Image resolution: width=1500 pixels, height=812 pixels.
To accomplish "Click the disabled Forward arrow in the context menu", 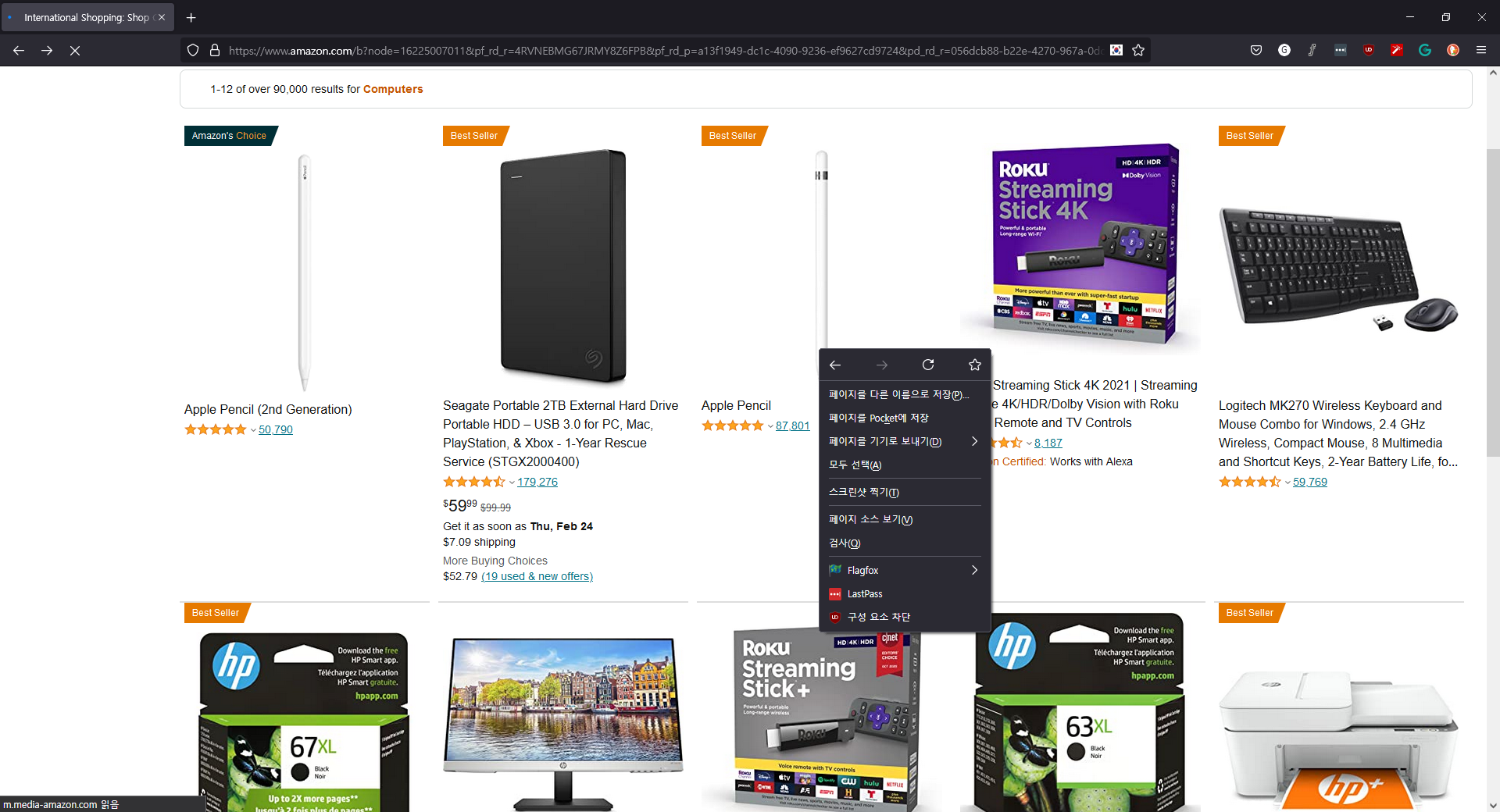I will [882, 365].
